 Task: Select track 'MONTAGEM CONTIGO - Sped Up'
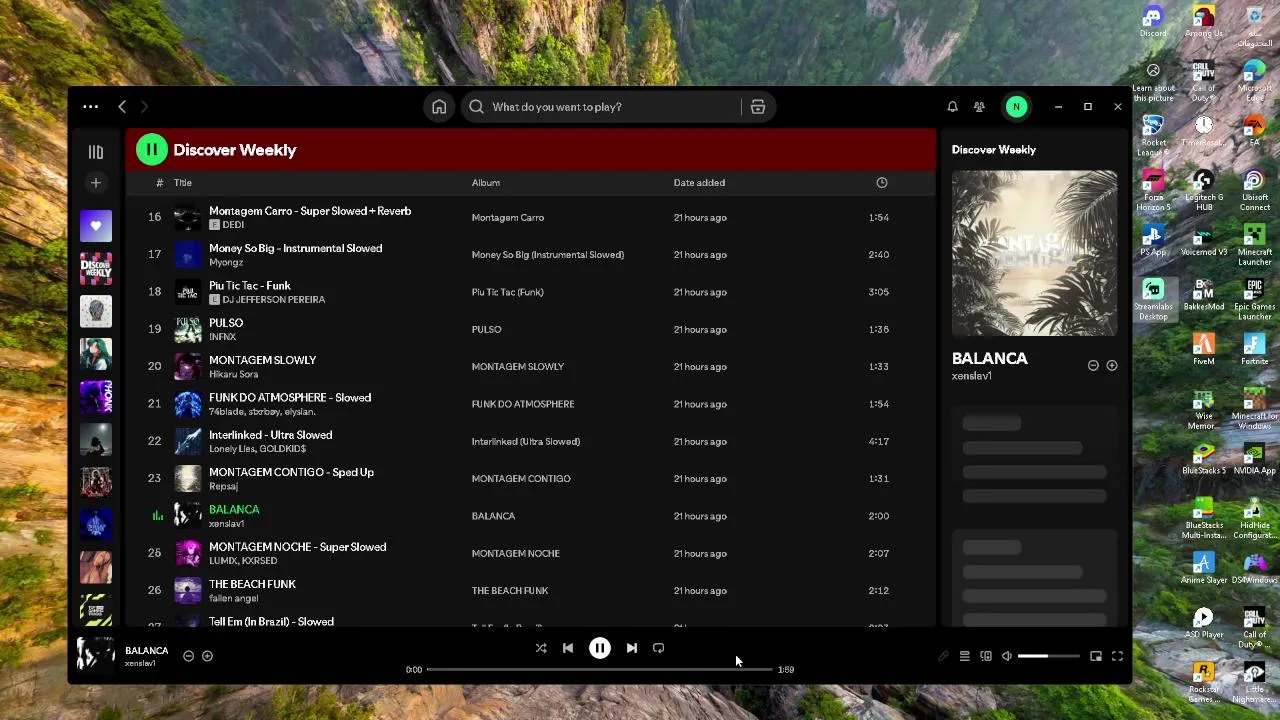pyautogui.click(x=291, y=472)
